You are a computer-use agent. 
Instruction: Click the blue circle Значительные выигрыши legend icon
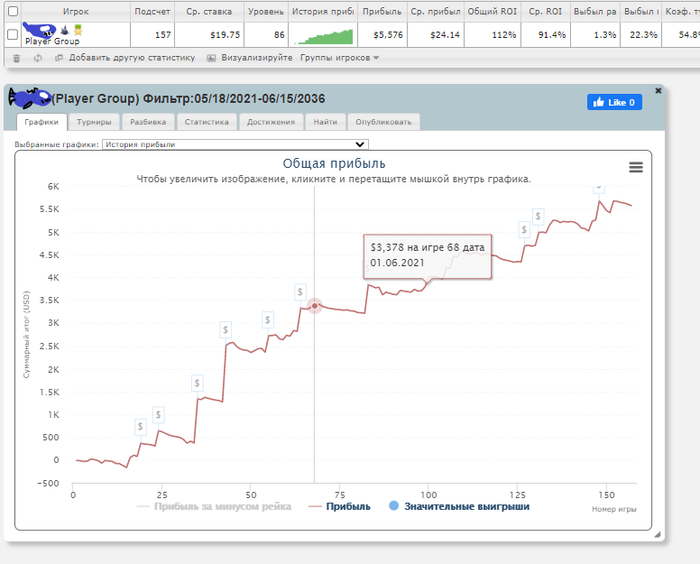pyautogui.click(x=394, y=506)
